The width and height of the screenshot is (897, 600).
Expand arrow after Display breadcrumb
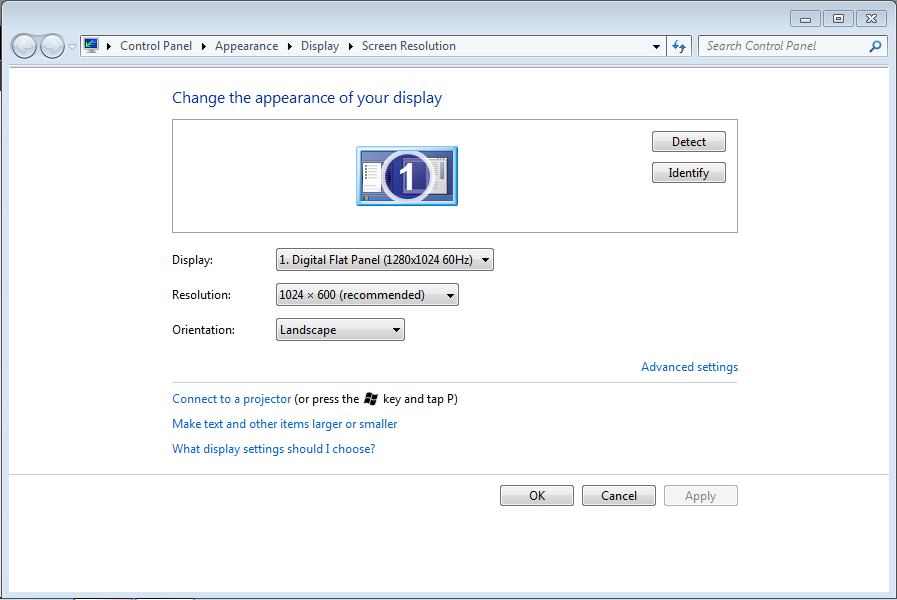(x=351, y=46)
